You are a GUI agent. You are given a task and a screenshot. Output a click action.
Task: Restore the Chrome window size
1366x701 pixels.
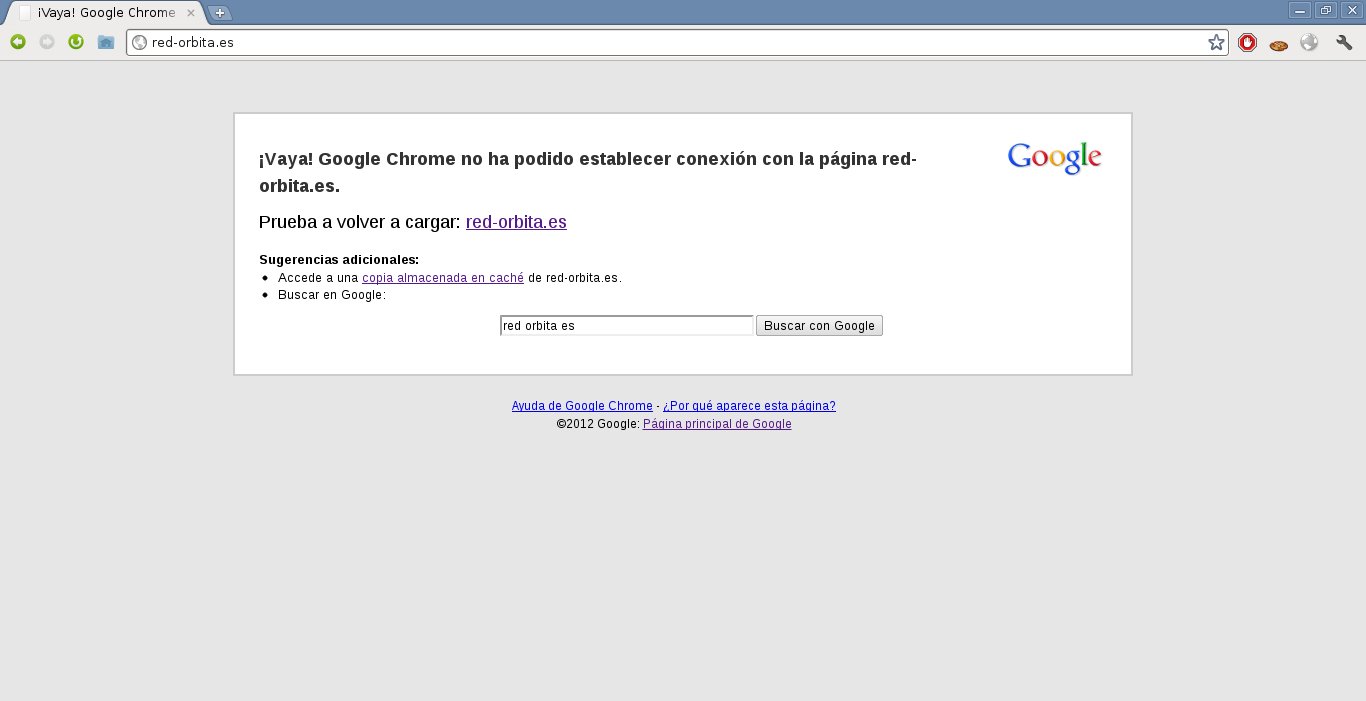pos(1326,10)
